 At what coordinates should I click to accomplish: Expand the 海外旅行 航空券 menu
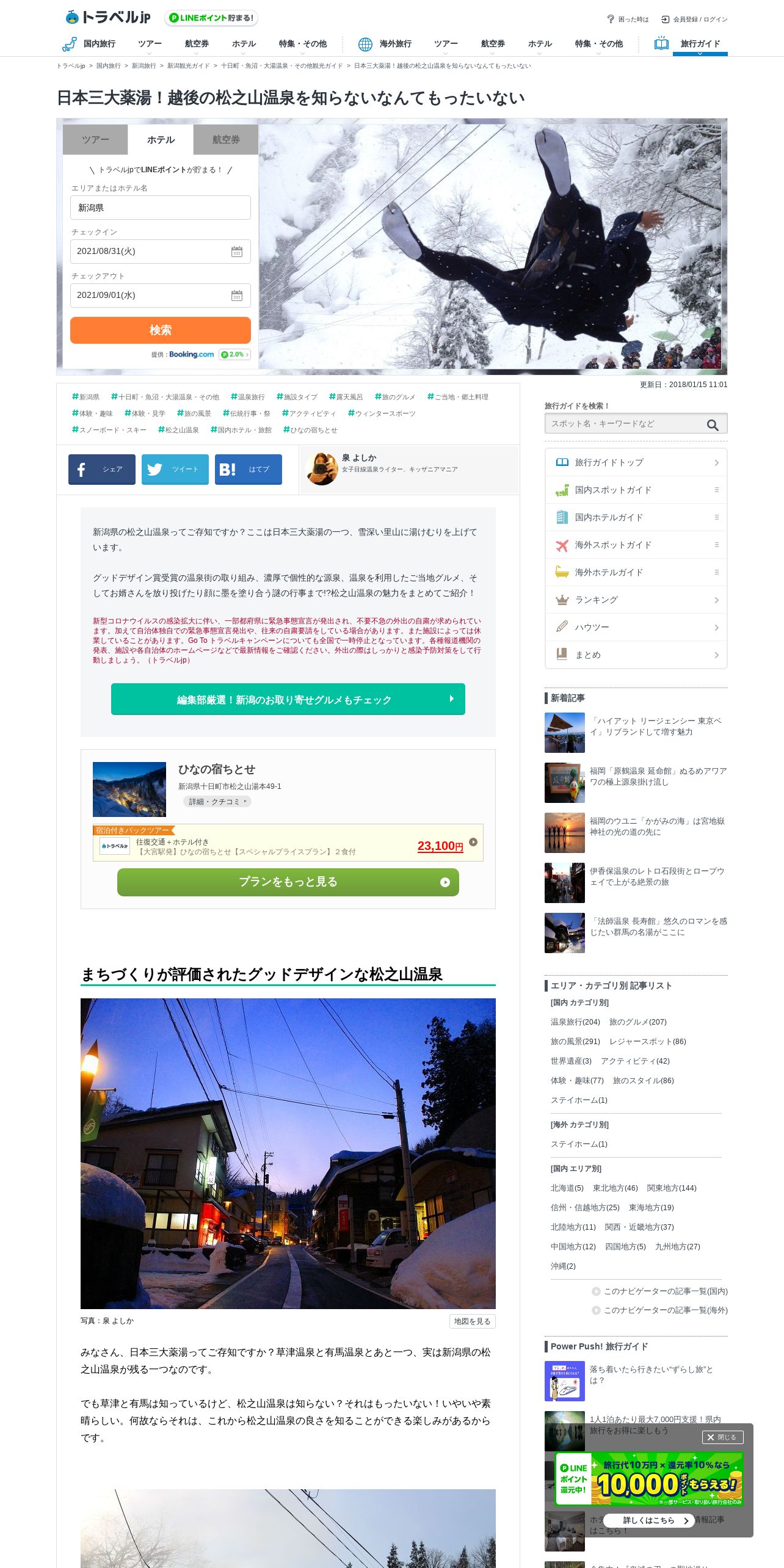pos(493,44)
